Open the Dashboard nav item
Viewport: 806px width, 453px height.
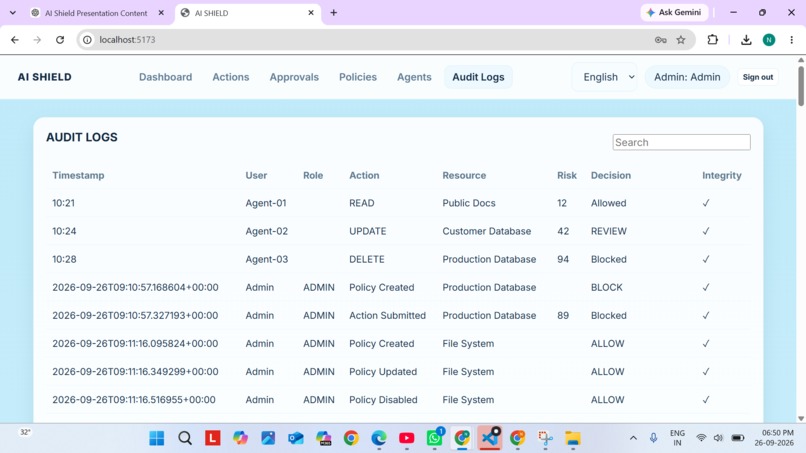(166, 77)
